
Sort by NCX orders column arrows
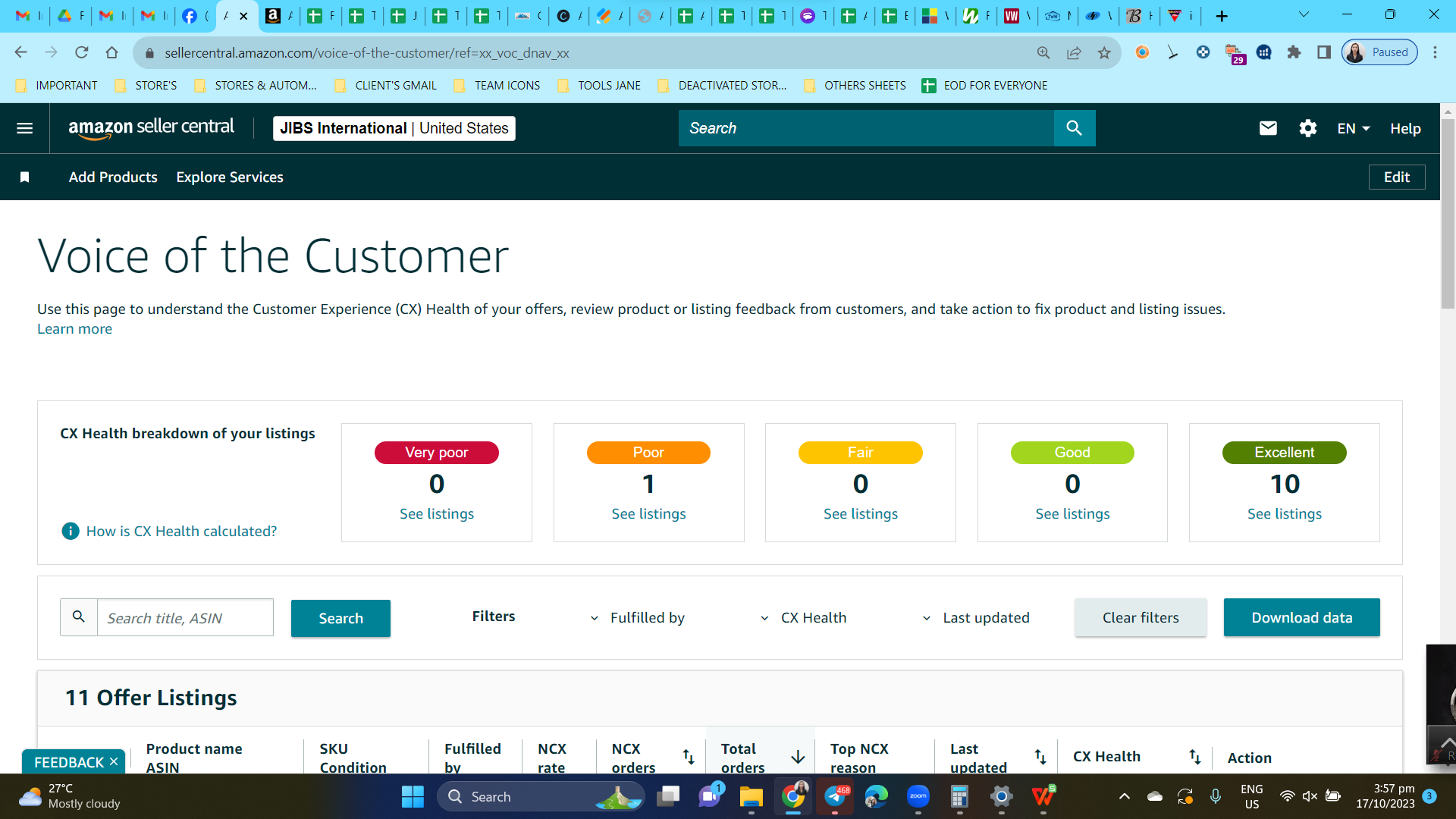click(x=689, y=756)
